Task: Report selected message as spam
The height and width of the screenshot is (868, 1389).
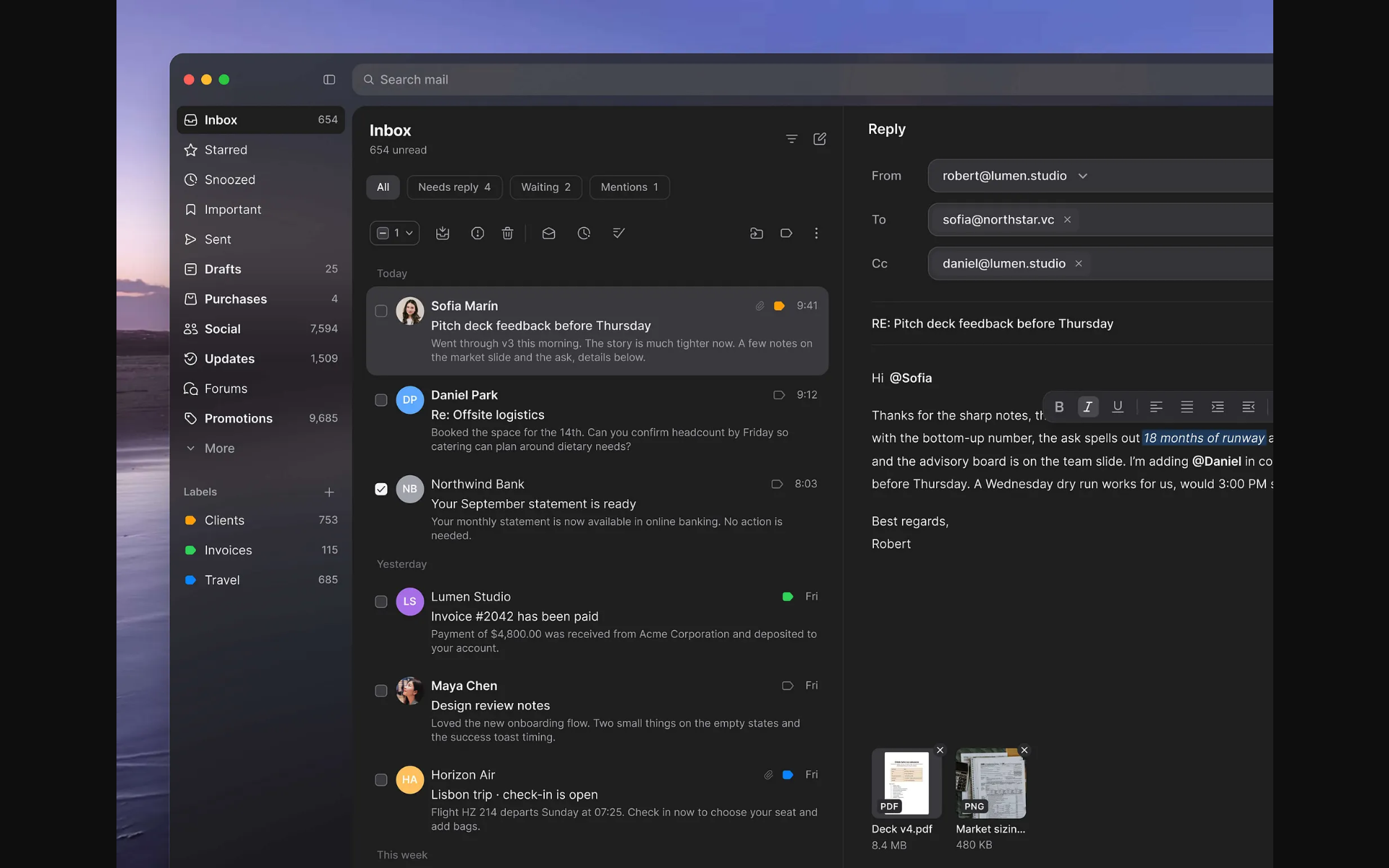Action: pos(477,233)
